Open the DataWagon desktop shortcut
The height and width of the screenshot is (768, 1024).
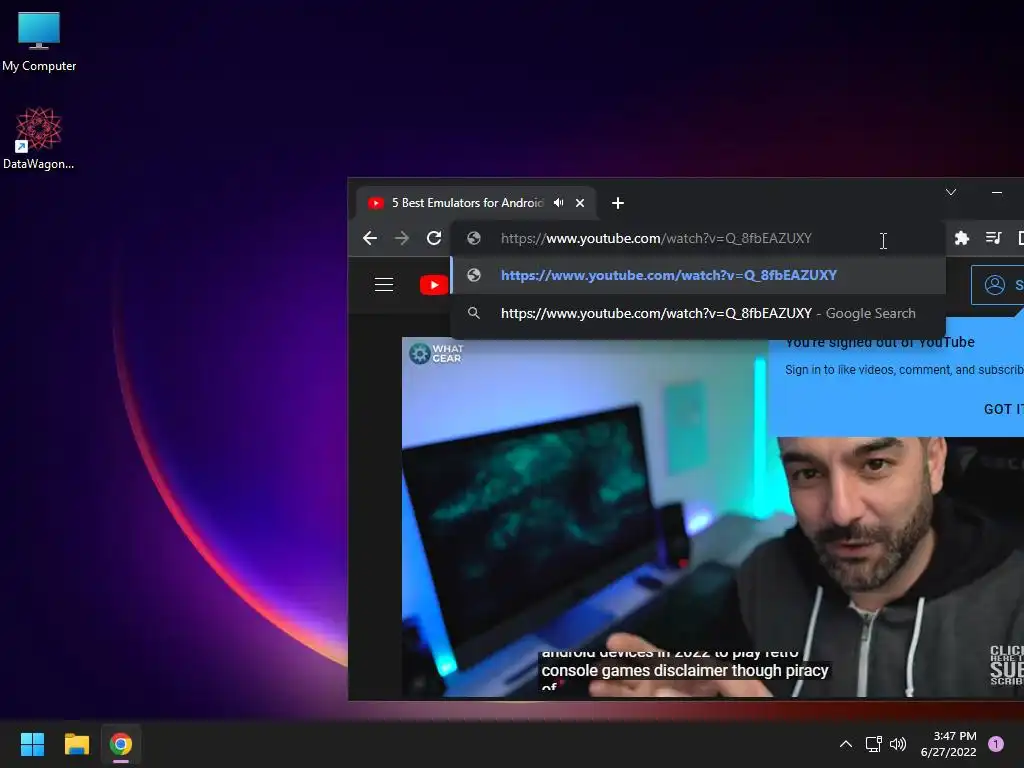39,138
